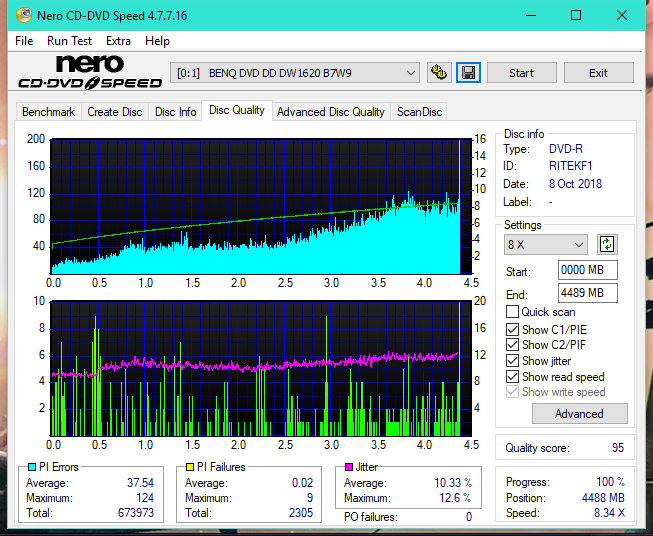Toggle Show read speed checkbox
Viewport: 653px width, 536px height.
512,376
